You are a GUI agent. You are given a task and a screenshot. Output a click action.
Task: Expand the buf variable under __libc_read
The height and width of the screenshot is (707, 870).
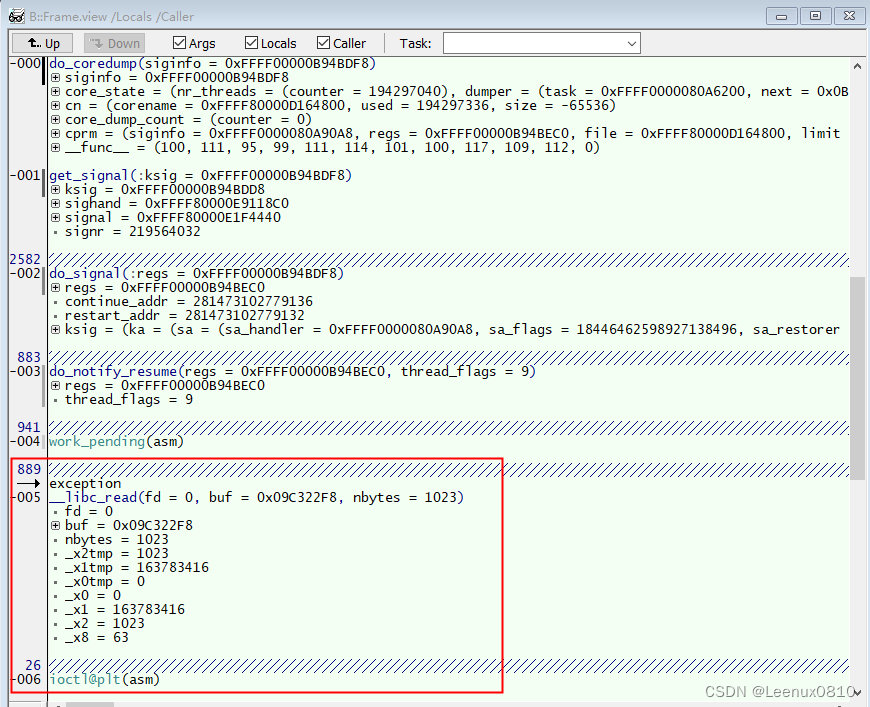pyautogui.click(x=57, y=525)
